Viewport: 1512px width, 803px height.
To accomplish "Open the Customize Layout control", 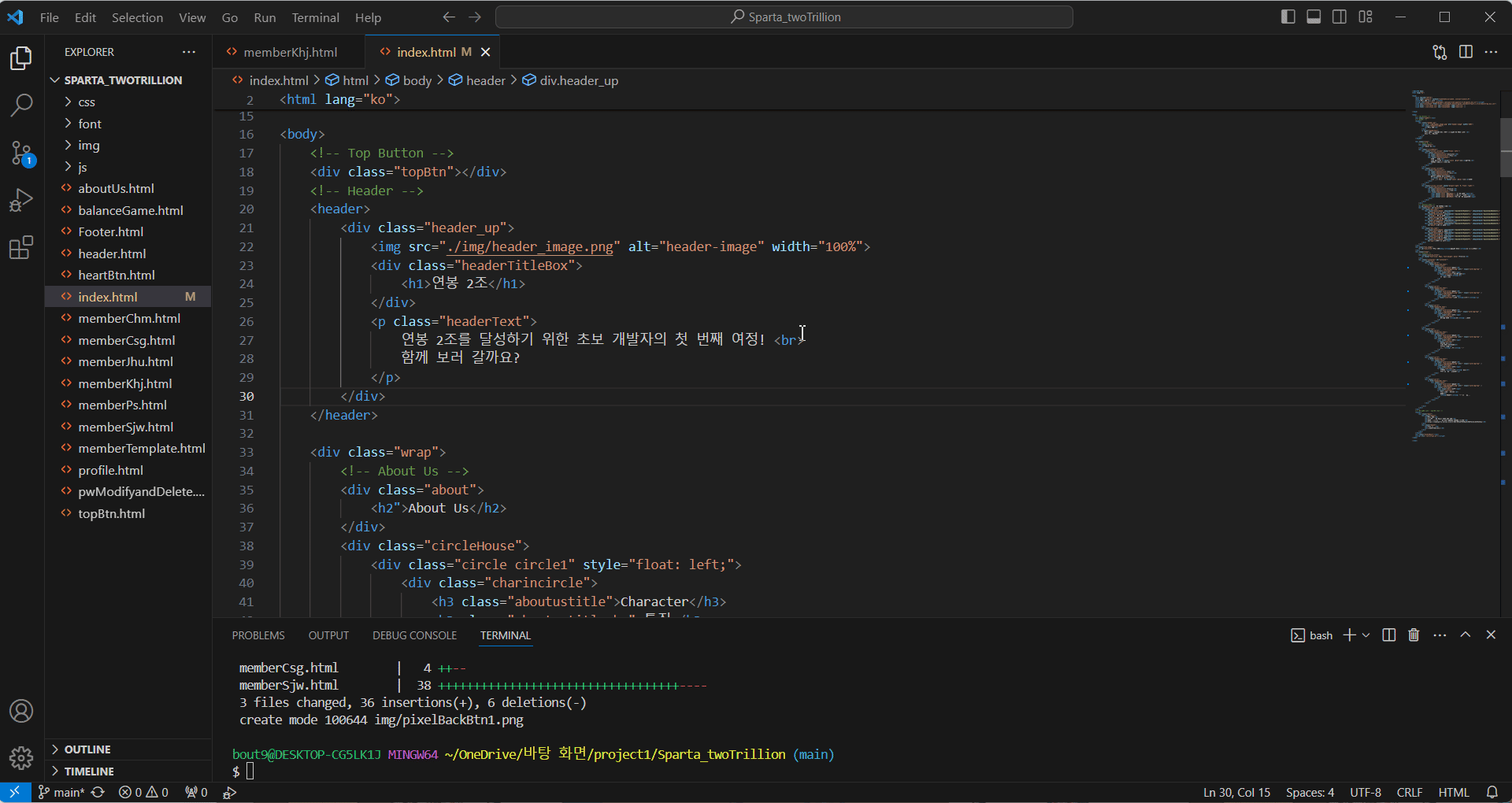I will (x=1366, y=17).
